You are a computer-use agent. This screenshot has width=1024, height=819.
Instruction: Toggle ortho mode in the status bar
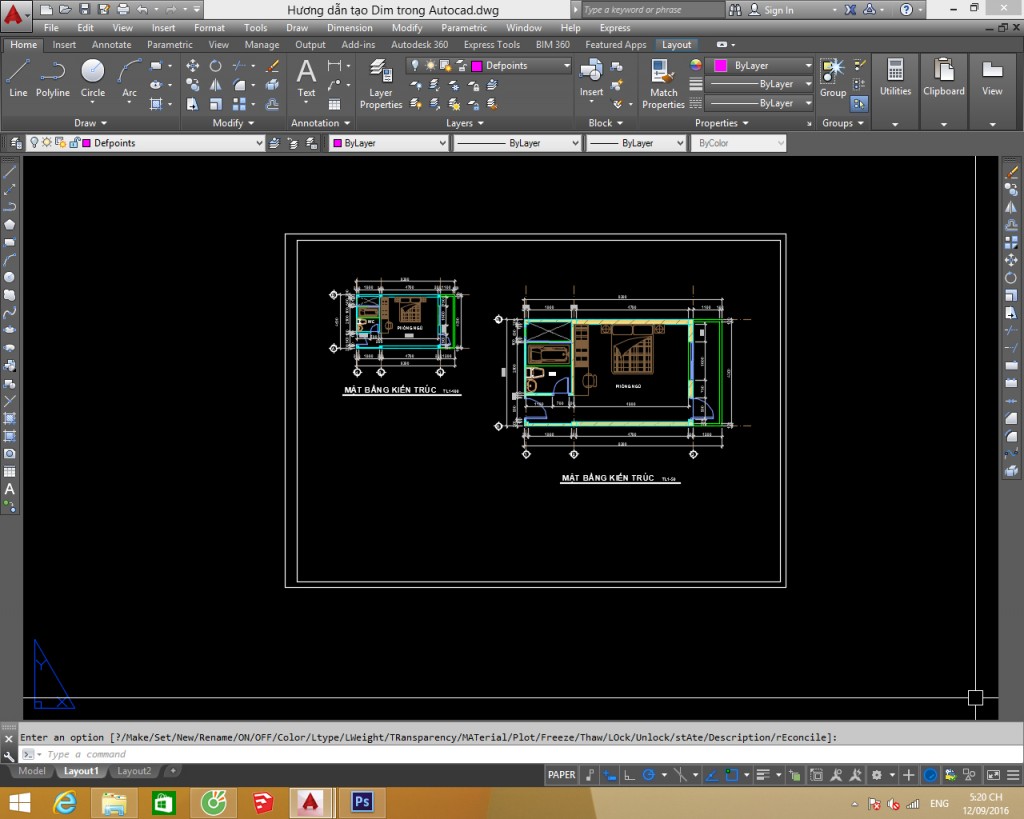click(628, 774)
